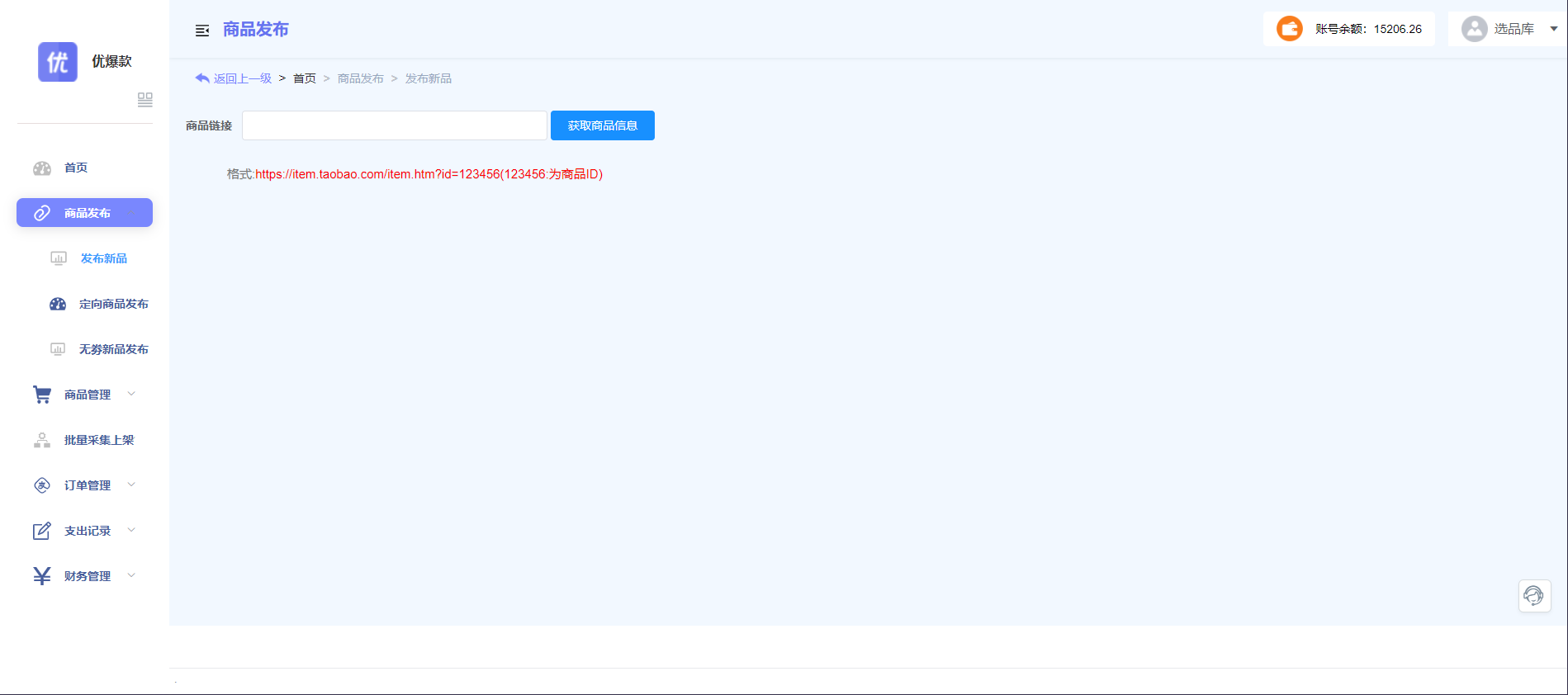Open the 无券新品发布 submenu item
This screenshot has width=1568, height=695.
click(x=114, y=349)
